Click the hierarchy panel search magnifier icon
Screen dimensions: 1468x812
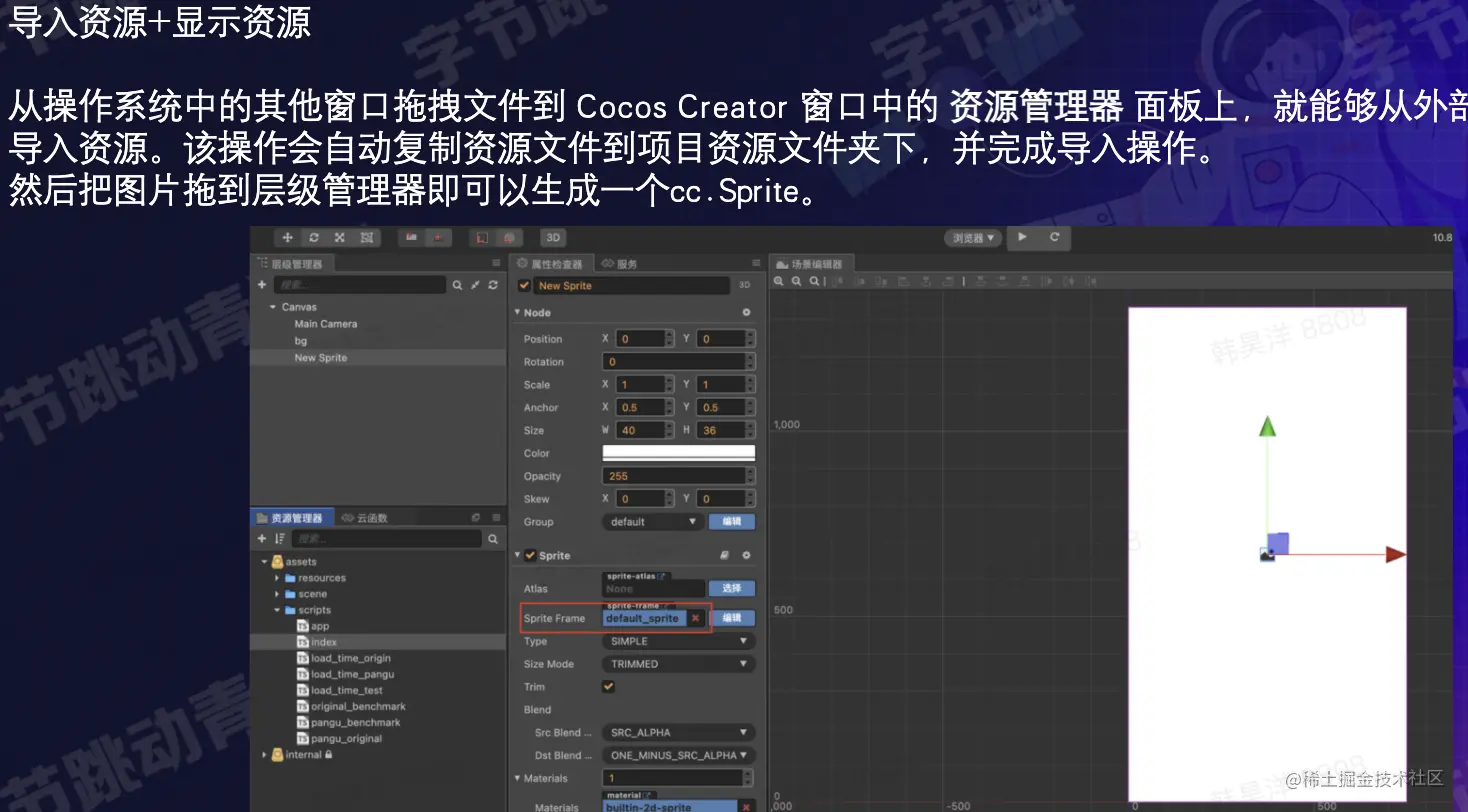coord(457,285)
